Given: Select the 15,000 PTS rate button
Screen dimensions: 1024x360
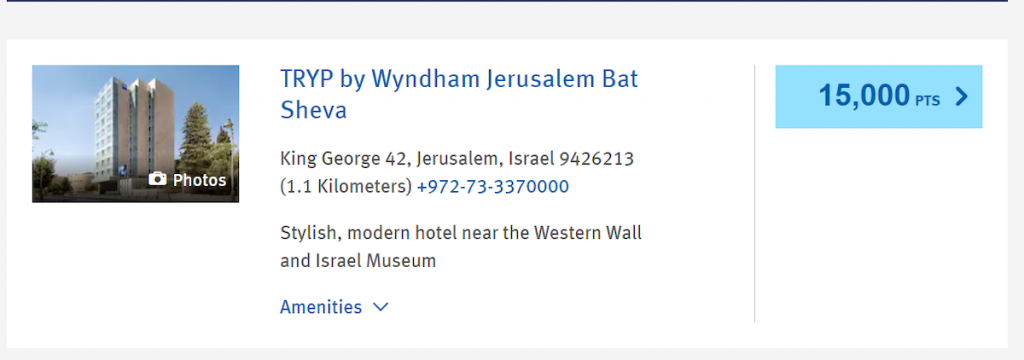Looking at the screenshot, I should click(878, 97).
